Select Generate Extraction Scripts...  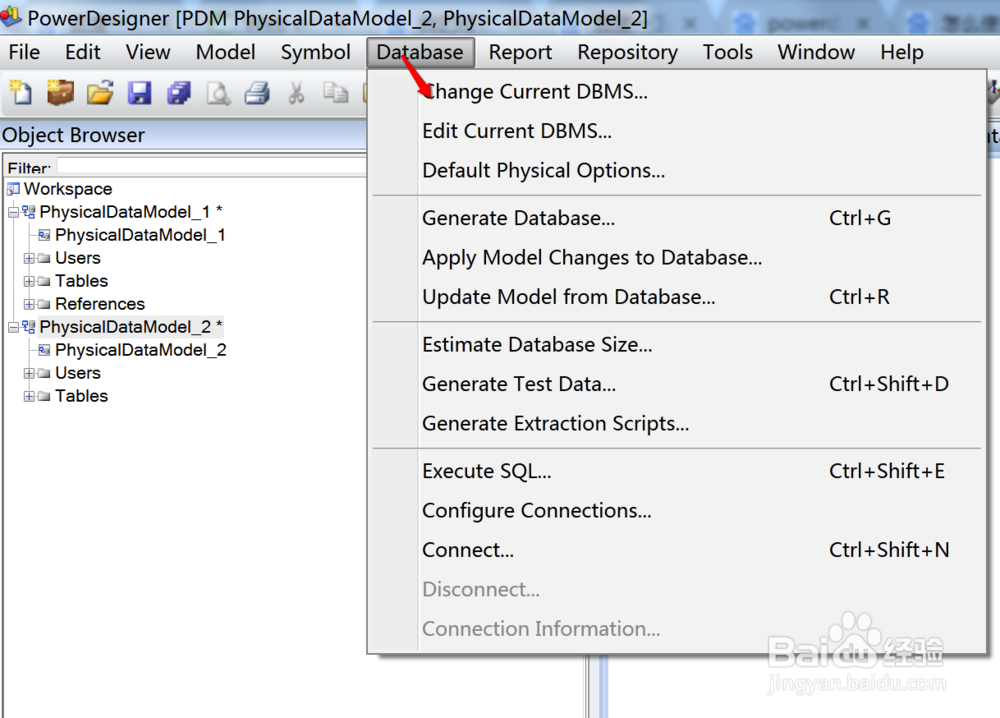pos(677,424)
